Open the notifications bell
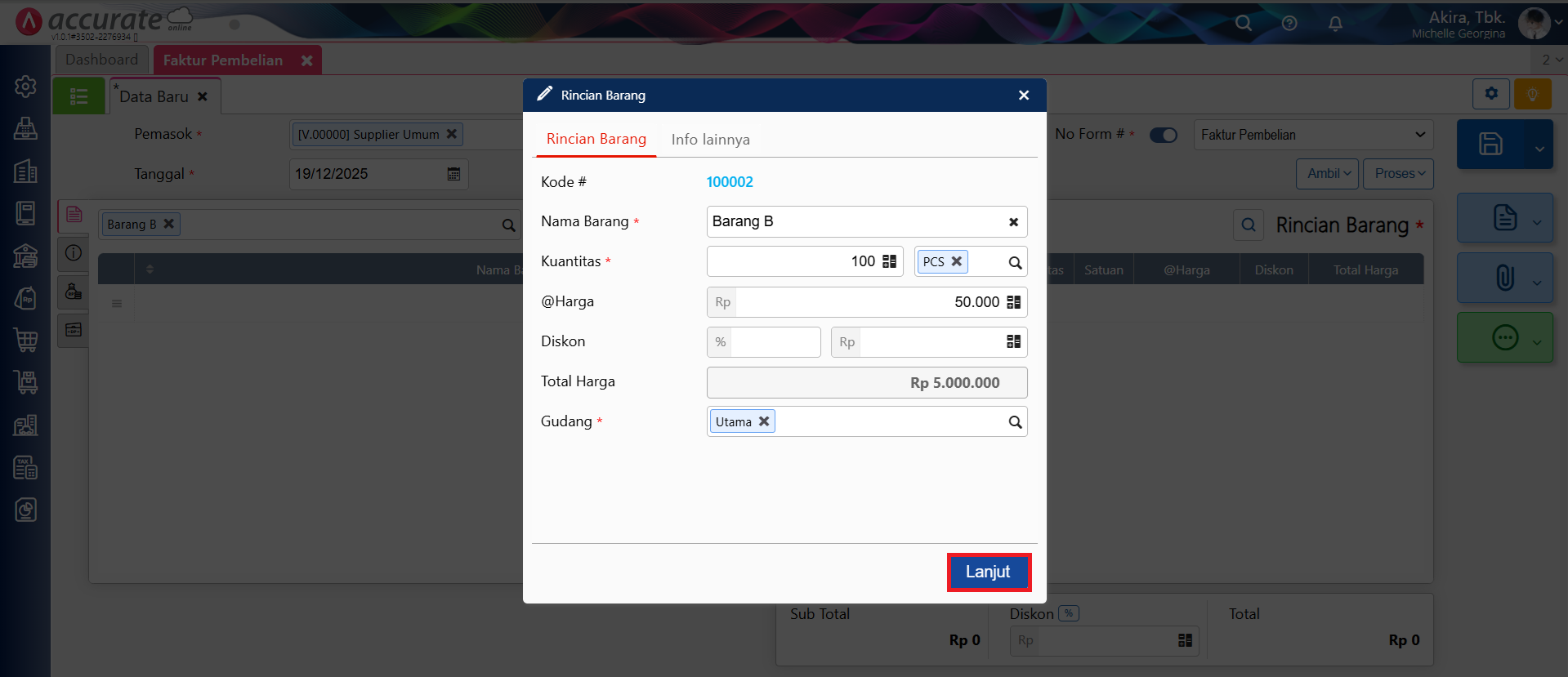Screen dimensions: 1568x677 [x=1335, y=24]
